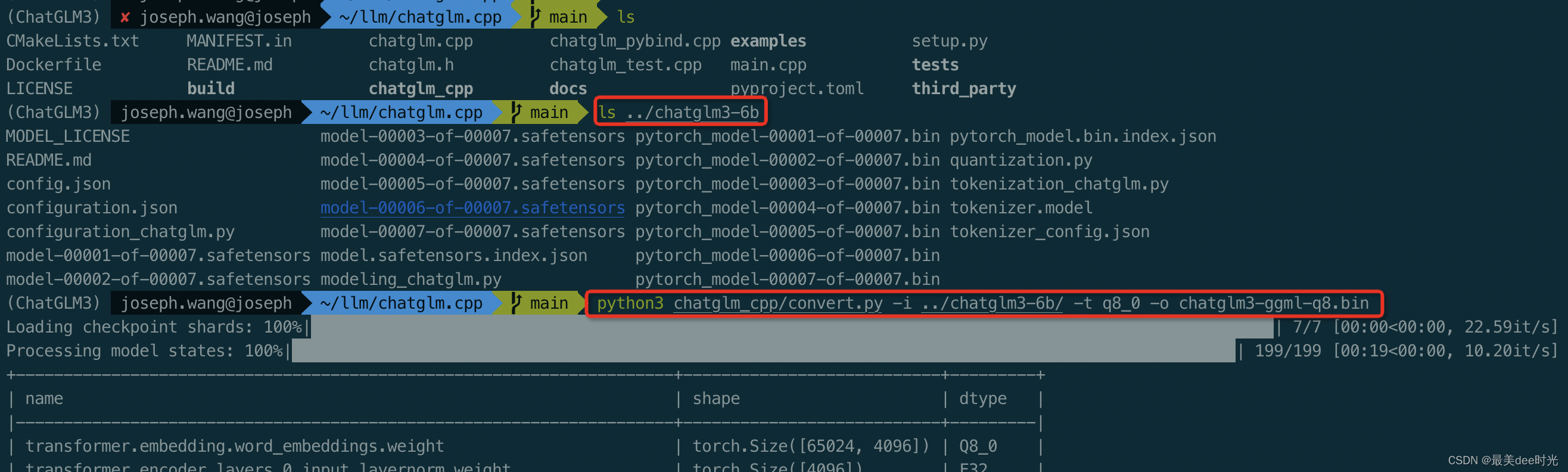
Task: Click the 'shape' table column header
Action: [716, 398]
